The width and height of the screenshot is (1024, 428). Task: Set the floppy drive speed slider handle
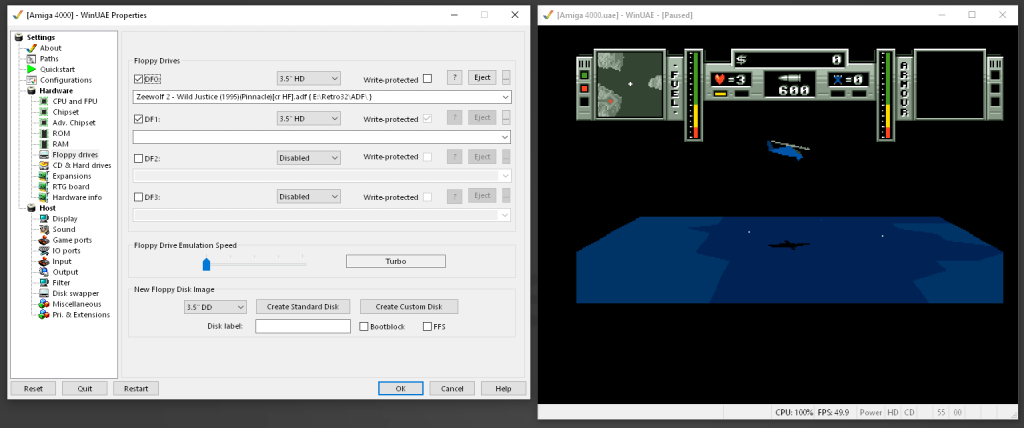(x=206, y=263)
